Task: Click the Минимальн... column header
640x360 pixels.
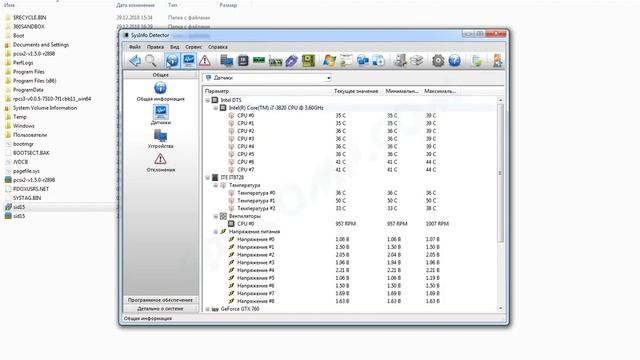Action: (402, 91)
